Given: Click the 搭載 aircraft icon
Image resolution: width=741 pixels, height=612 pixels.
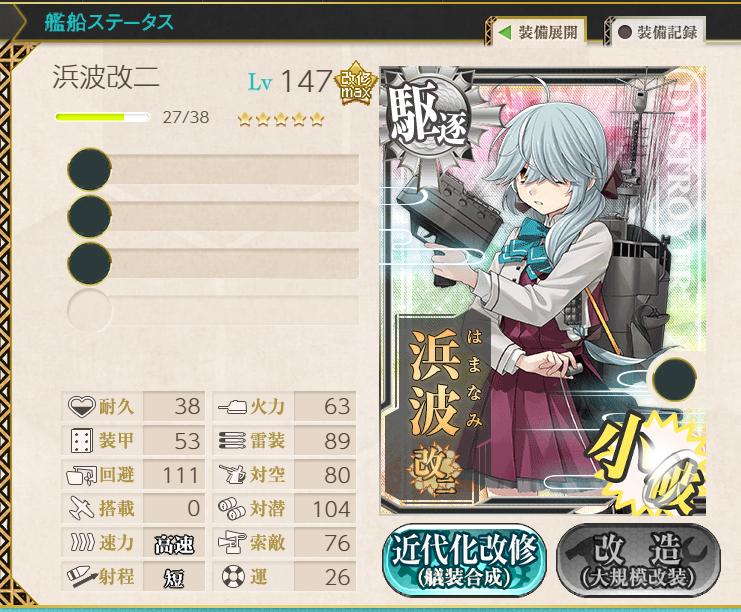Looking at the screenshot, I should click(x=82, y=508).
